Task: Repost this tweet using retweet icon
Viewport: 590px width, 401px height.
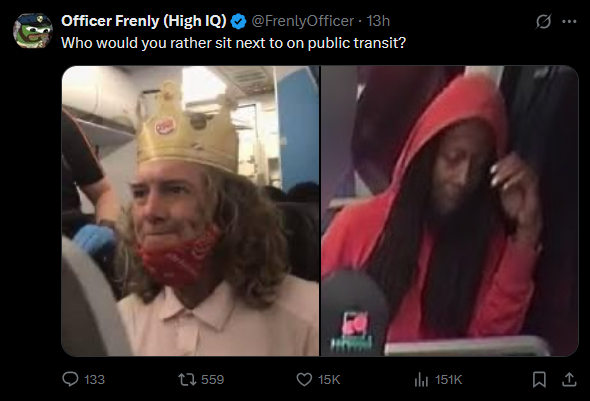Action: tap(187, 379)
